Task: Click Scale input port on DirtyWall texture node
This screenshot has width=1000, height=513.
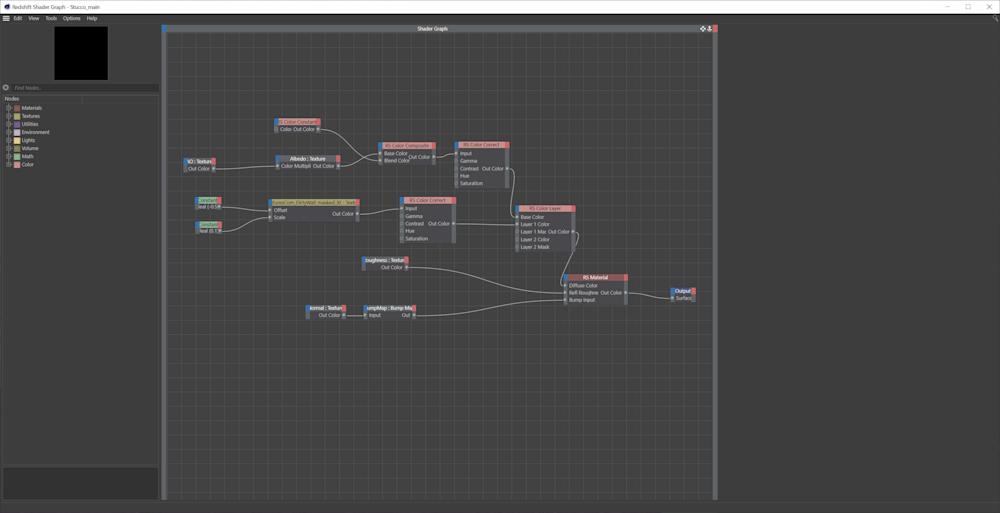Action: click(270, 218)
